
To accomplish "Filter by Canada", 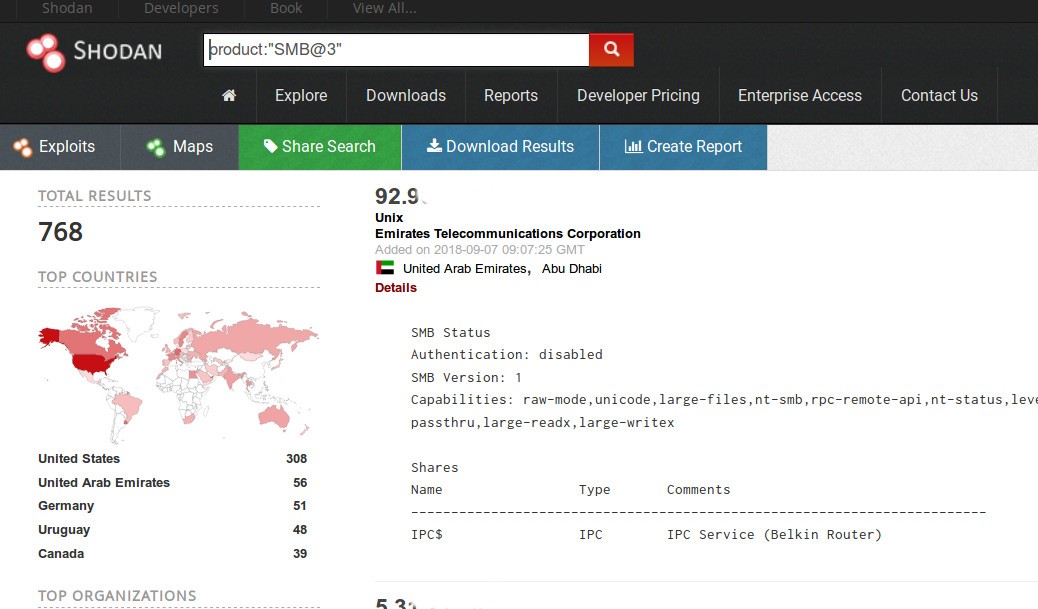I will tap(61, 553).
